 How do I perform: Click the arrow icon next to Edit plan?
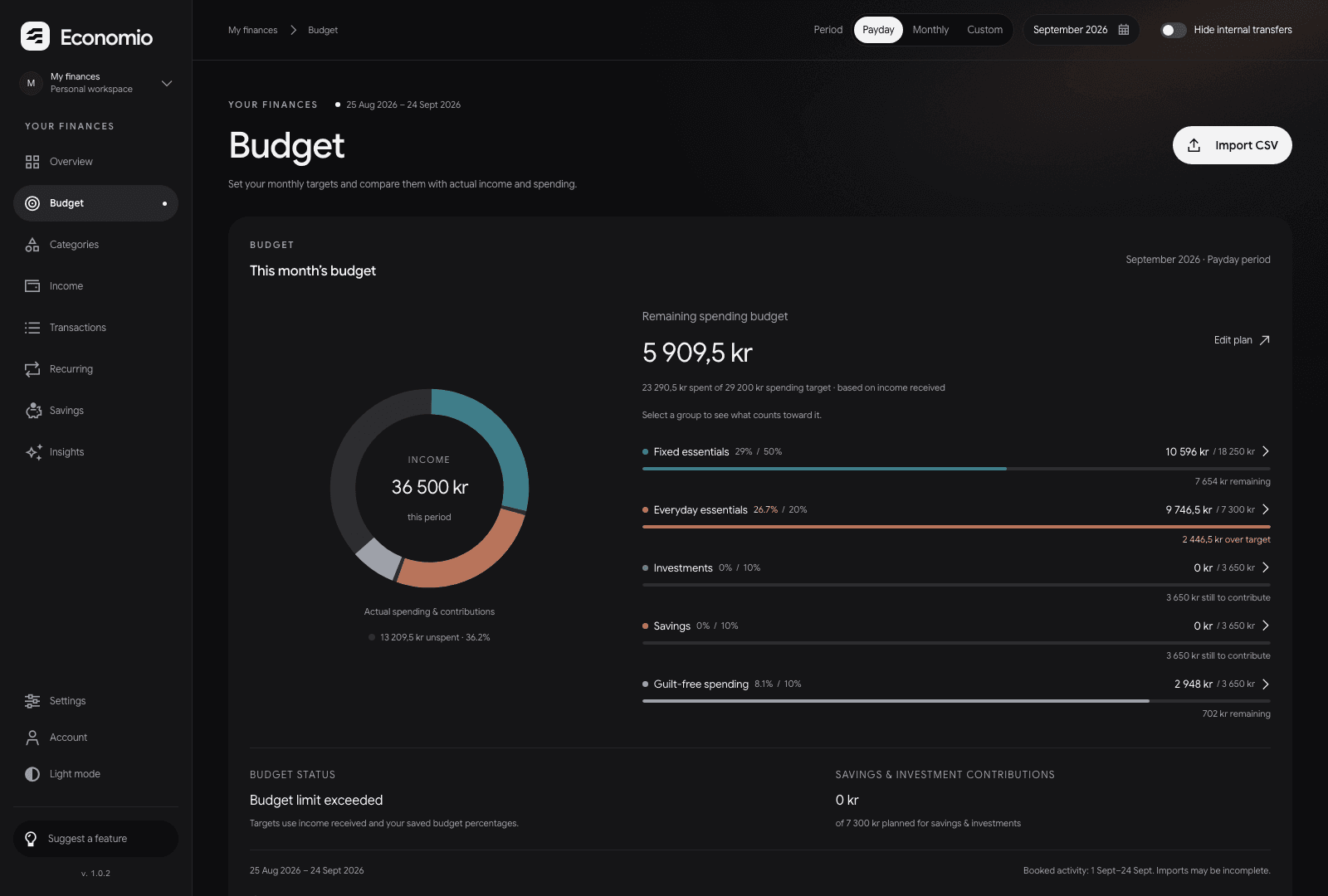[1264, 340]
